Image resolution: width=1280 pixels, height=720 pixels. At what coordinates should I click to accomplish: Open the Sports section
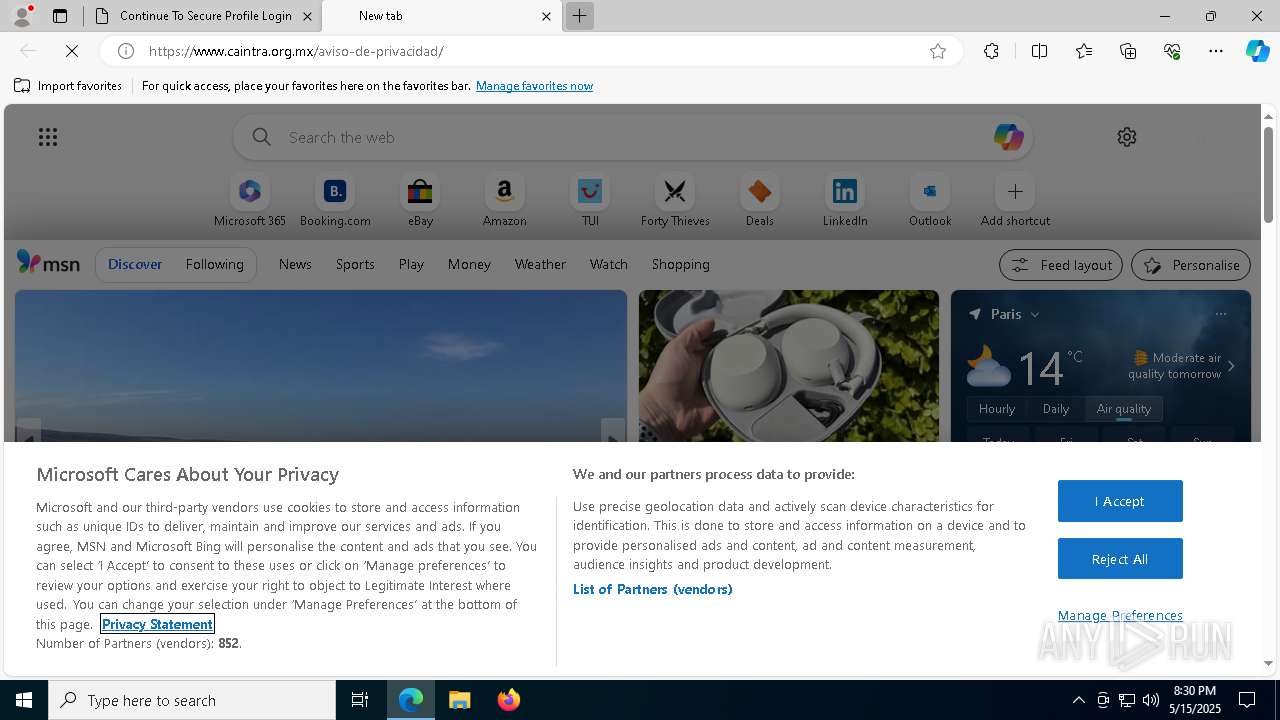tap(355, 264)
